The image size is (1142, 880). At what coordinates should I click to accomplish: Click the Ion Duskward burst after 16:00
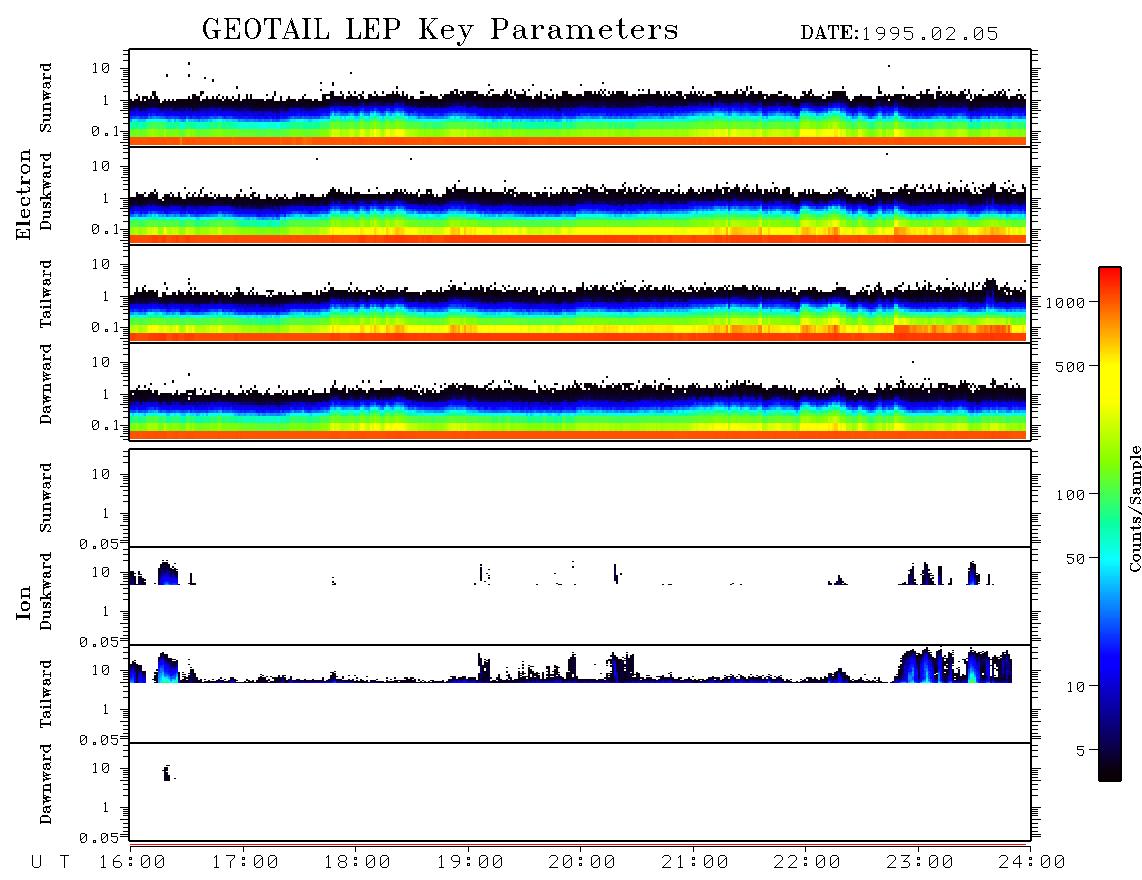(x=168, y=573)
